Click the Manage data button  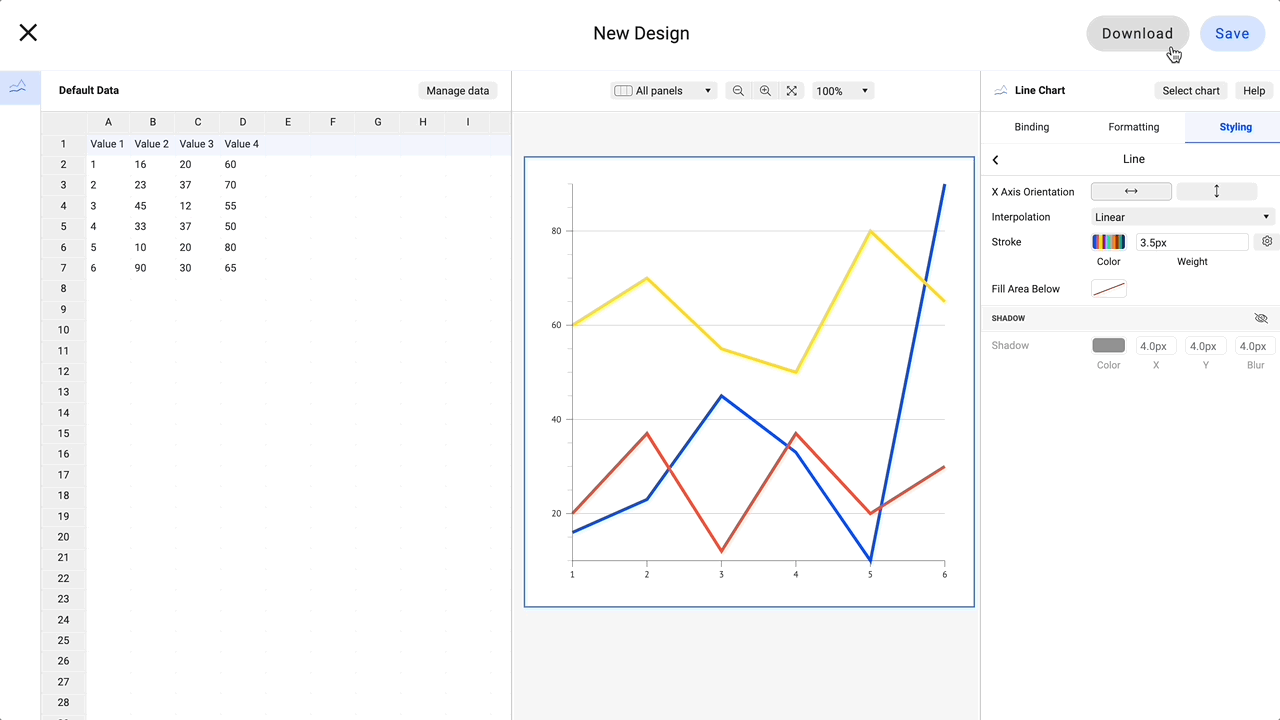pos(457,90)
